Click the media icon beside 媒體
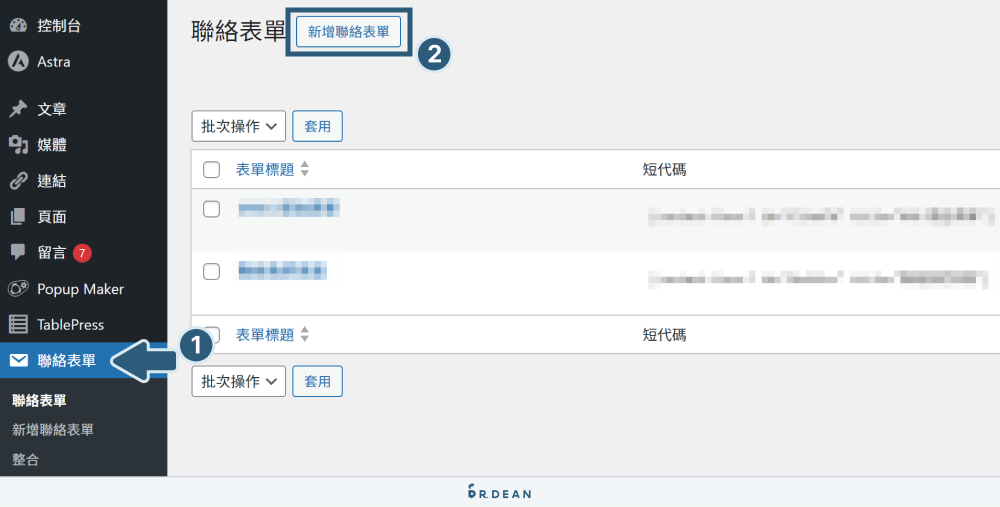 point(18,145)
